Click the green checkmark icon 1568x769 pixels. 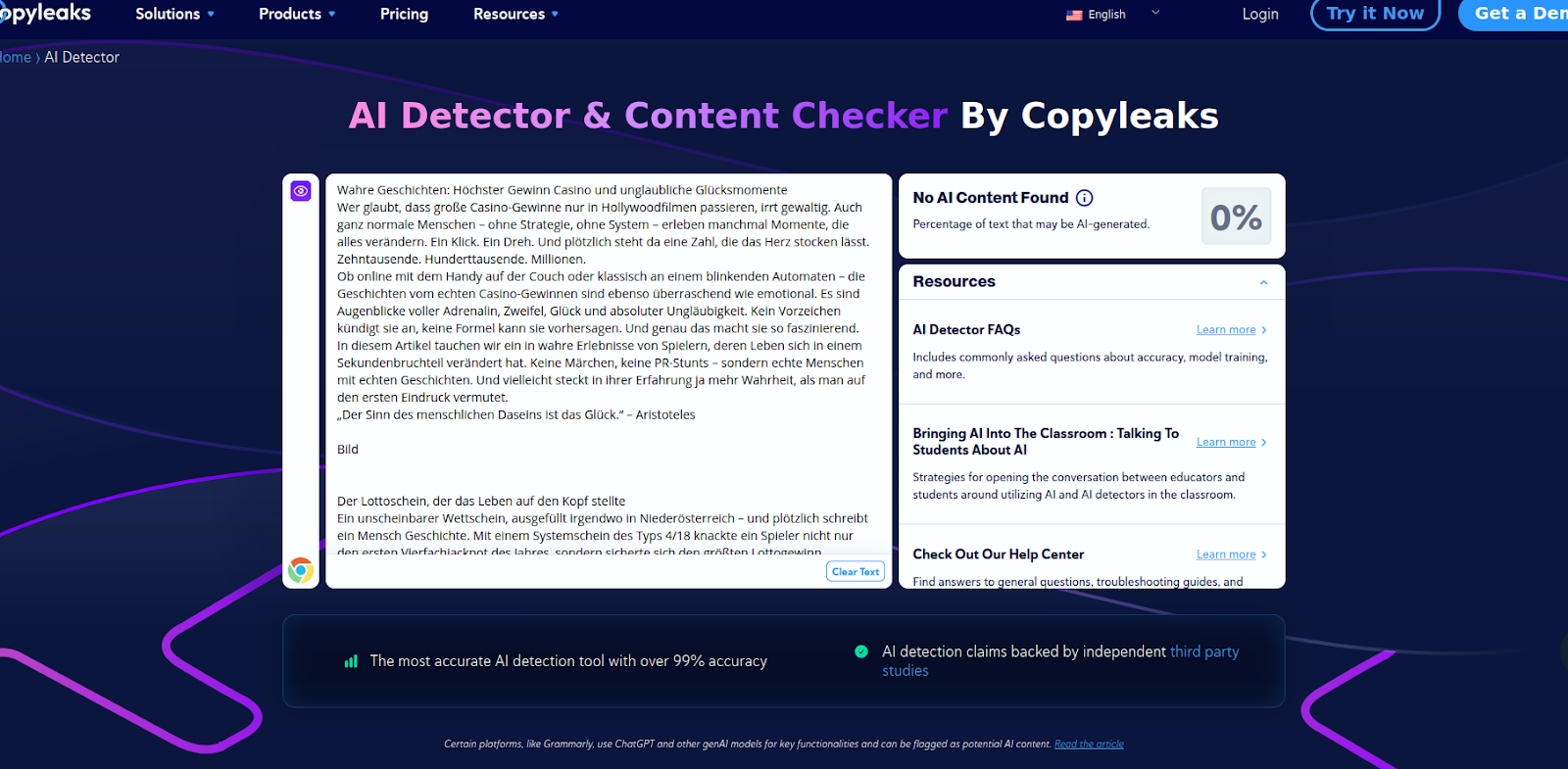pos(861,651)
